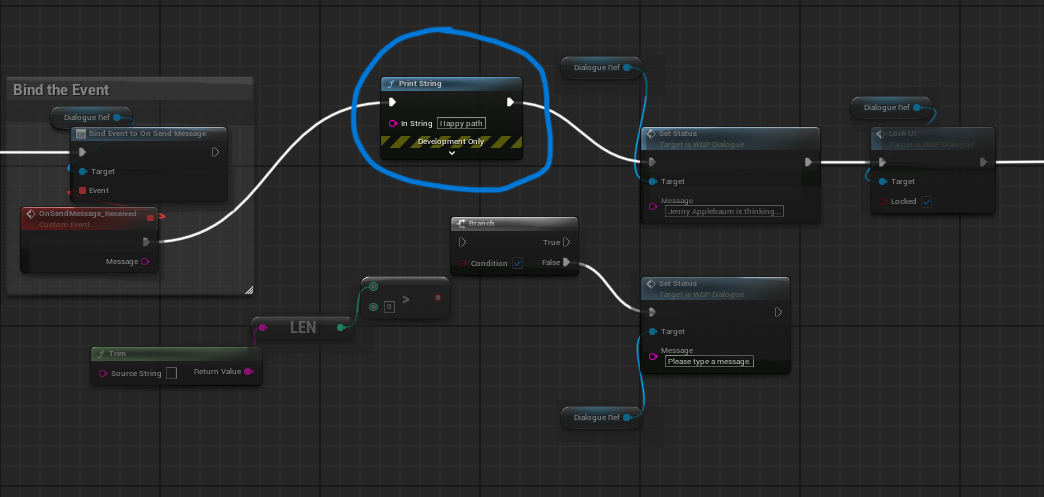1044x497 pixels.
Task: Click the Print String output execution pin
Action: click(510, 102)
